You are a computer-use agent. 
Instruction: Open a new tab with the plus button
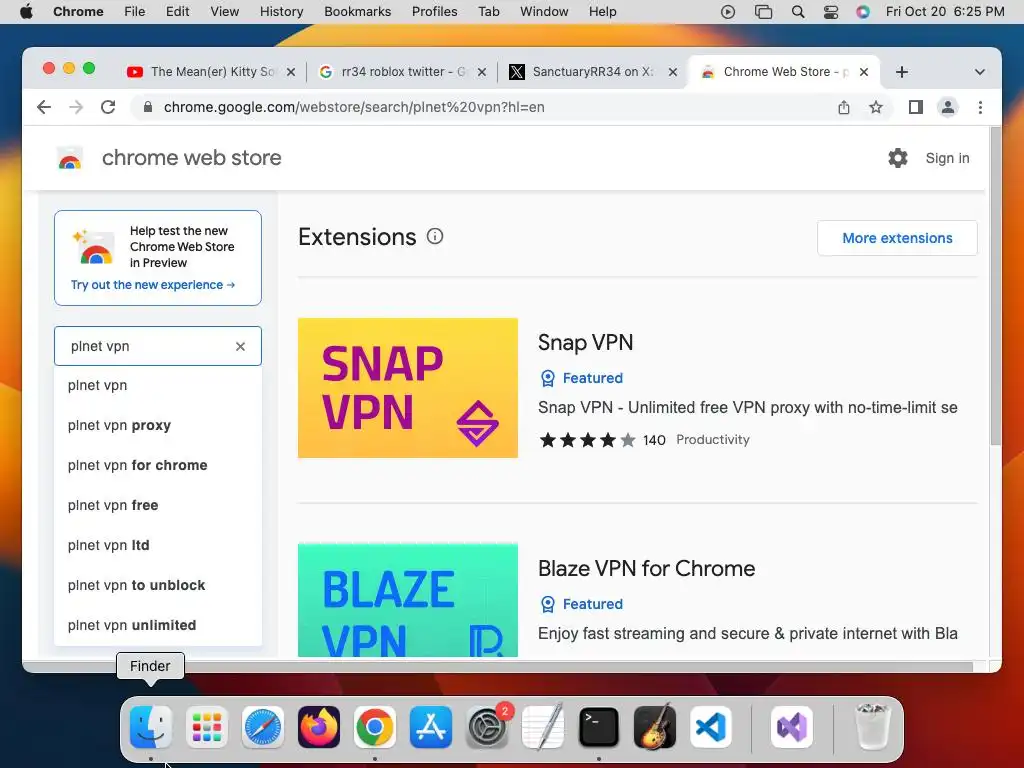(902, 72)
